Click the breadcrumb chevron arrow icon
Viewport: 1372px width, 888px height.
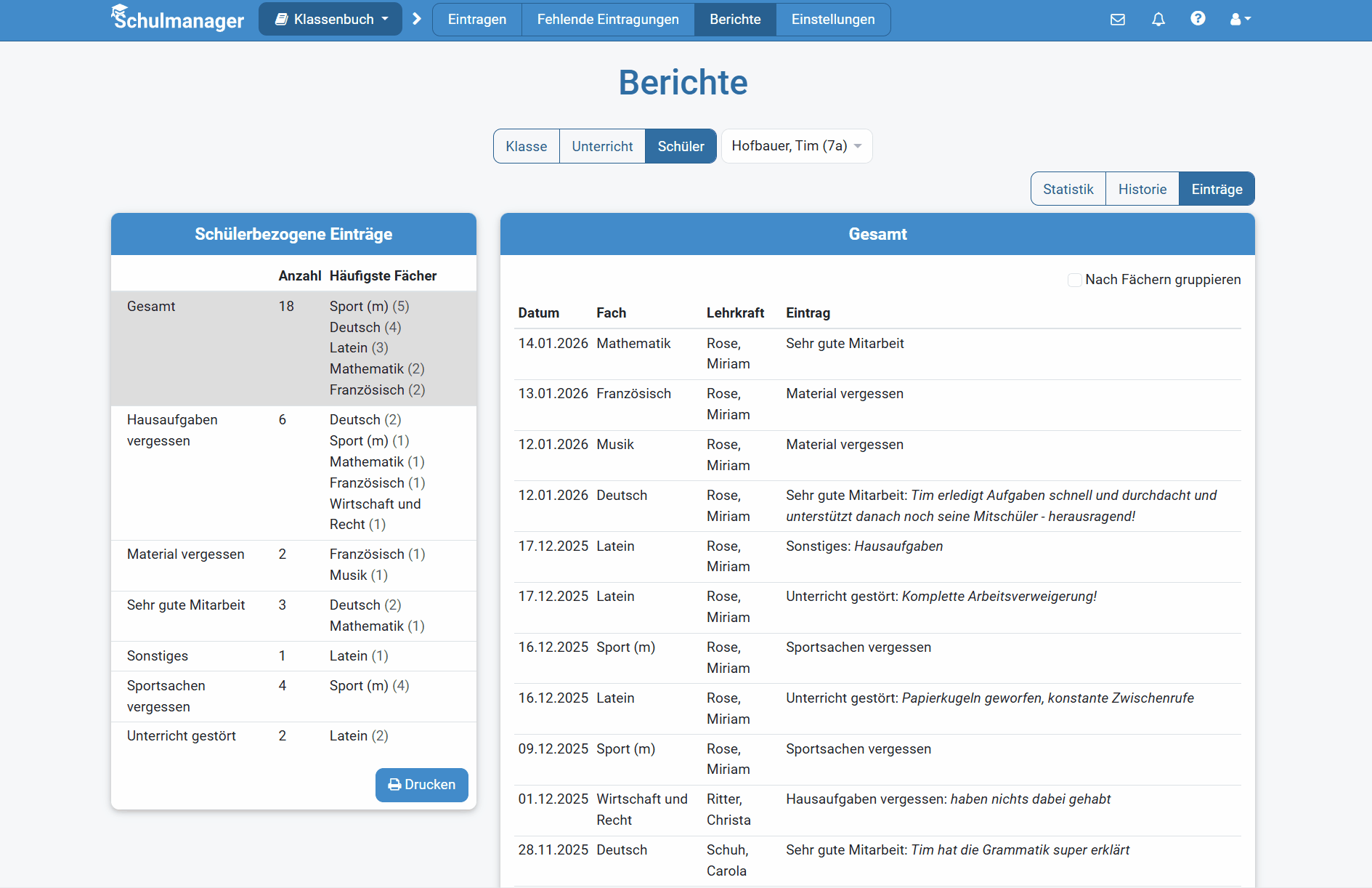pyautogui.click(x=417, y=19)
